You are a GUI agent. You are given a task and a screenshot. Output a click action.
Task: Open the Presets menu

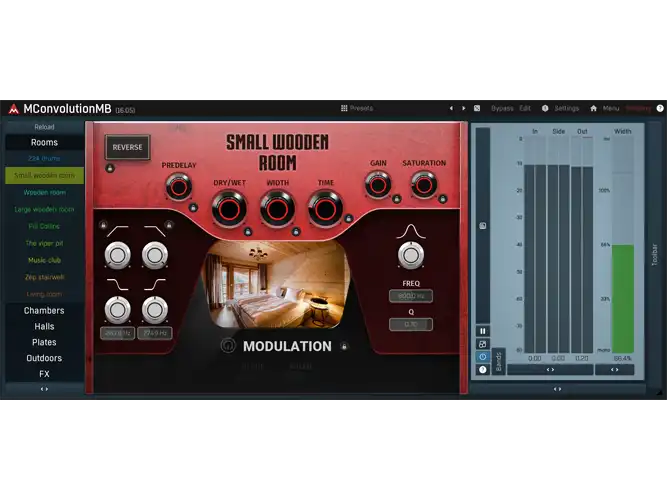coord(362,108)
